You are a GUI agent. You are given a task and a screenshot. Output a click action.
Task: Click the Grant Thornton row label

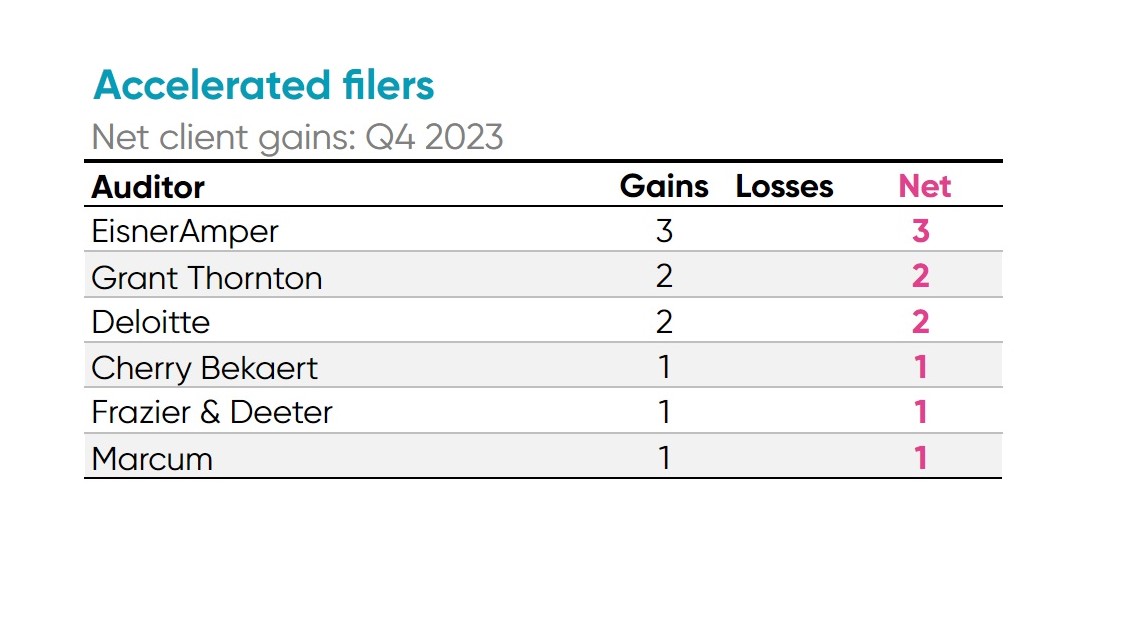[207, 277]
